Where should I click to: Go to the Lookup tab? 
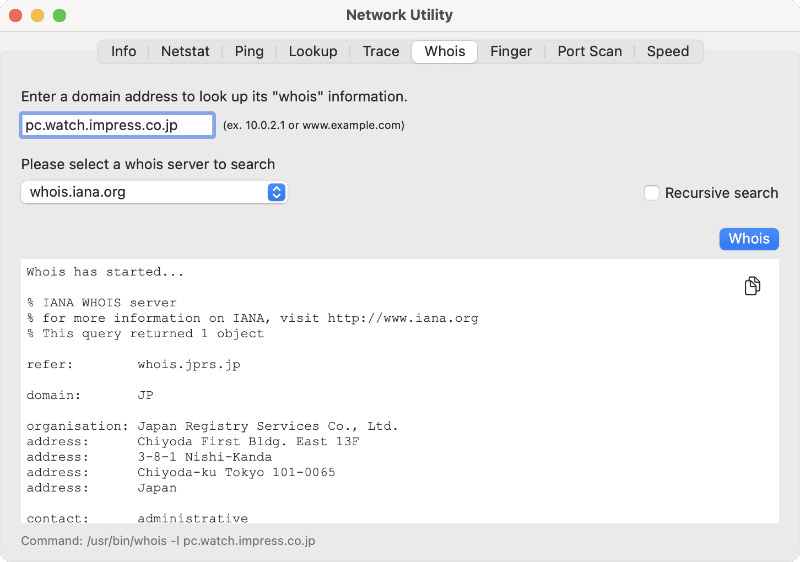[313, 52]
